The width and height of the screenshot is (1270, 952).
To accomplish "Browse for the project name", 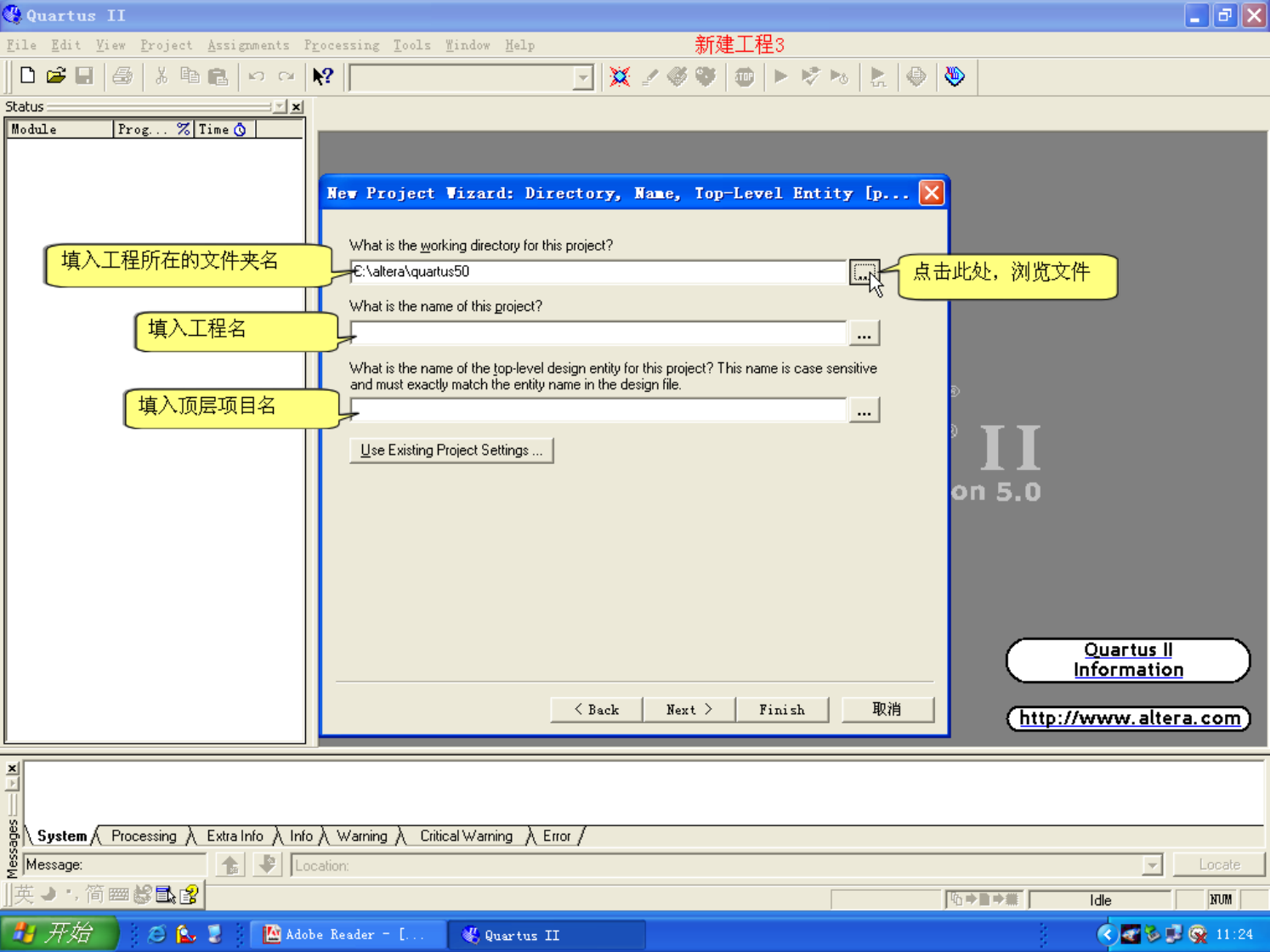I will point(864,334).
